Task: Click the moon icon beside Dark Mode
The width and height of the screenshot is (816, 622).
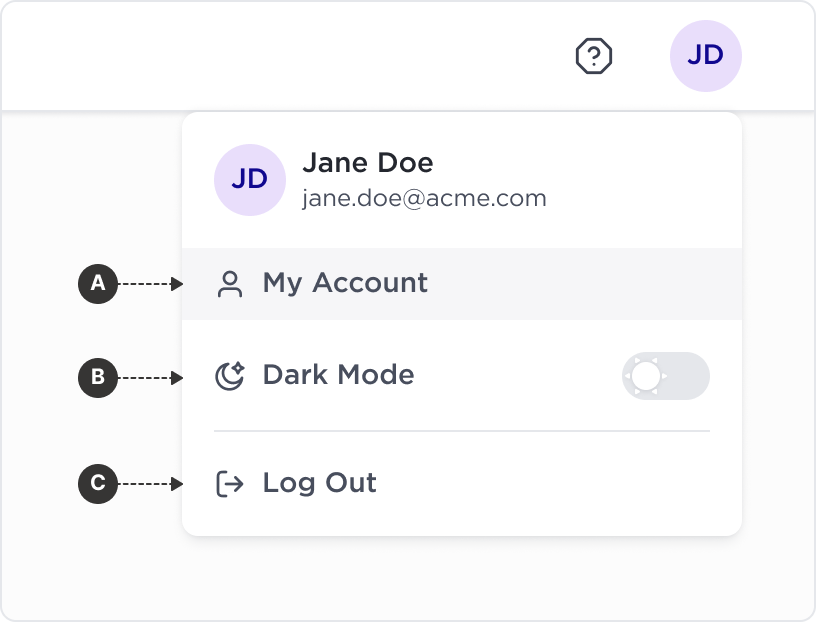Action: 230,375
